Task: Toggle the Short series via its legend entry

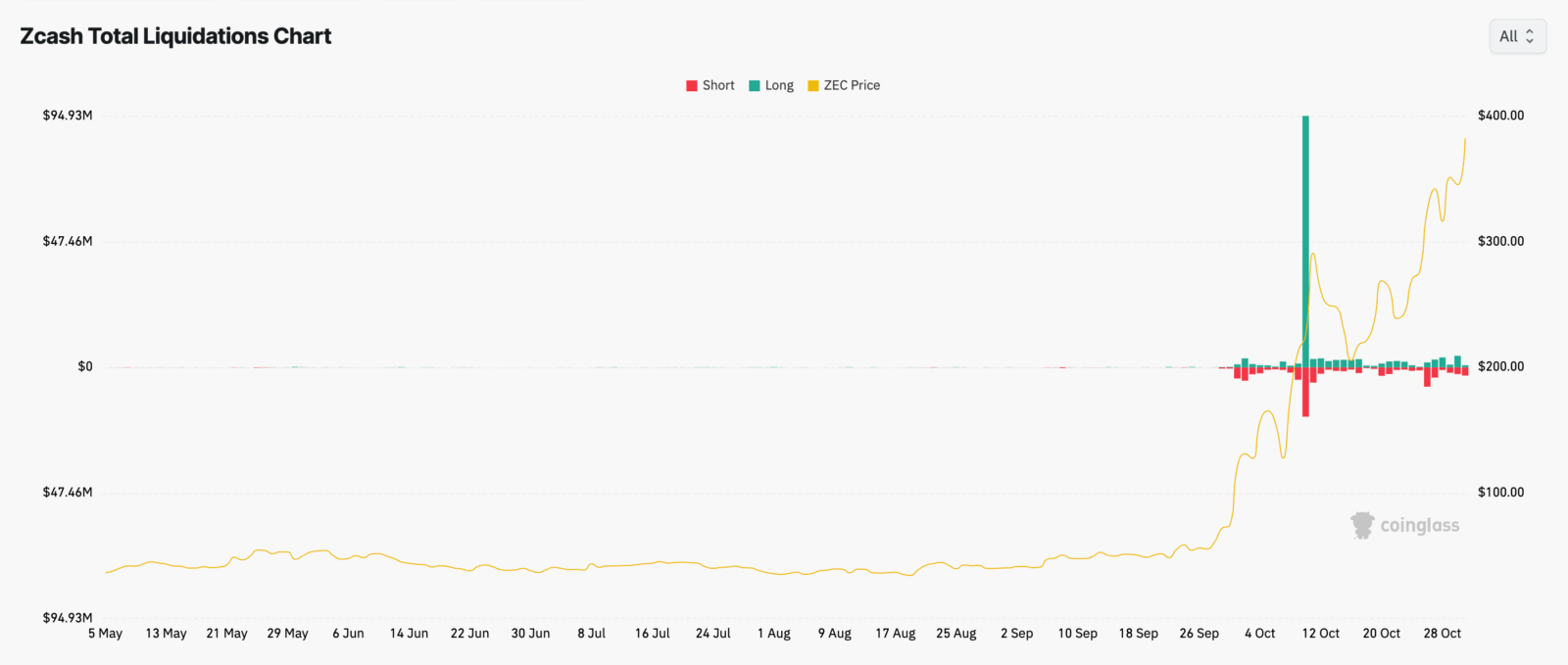Action: [x=710, y=85]
